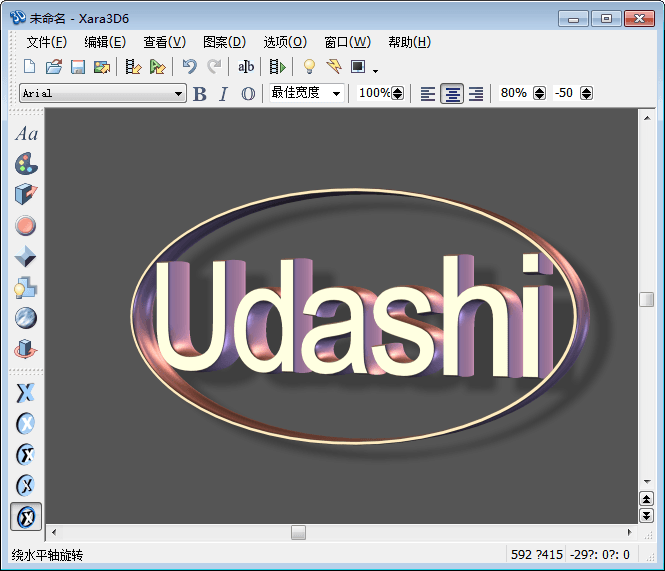Screen dimensions: 665x571
Task: Expand the display options dropdown arrow
Action: (x=375, y=70)
